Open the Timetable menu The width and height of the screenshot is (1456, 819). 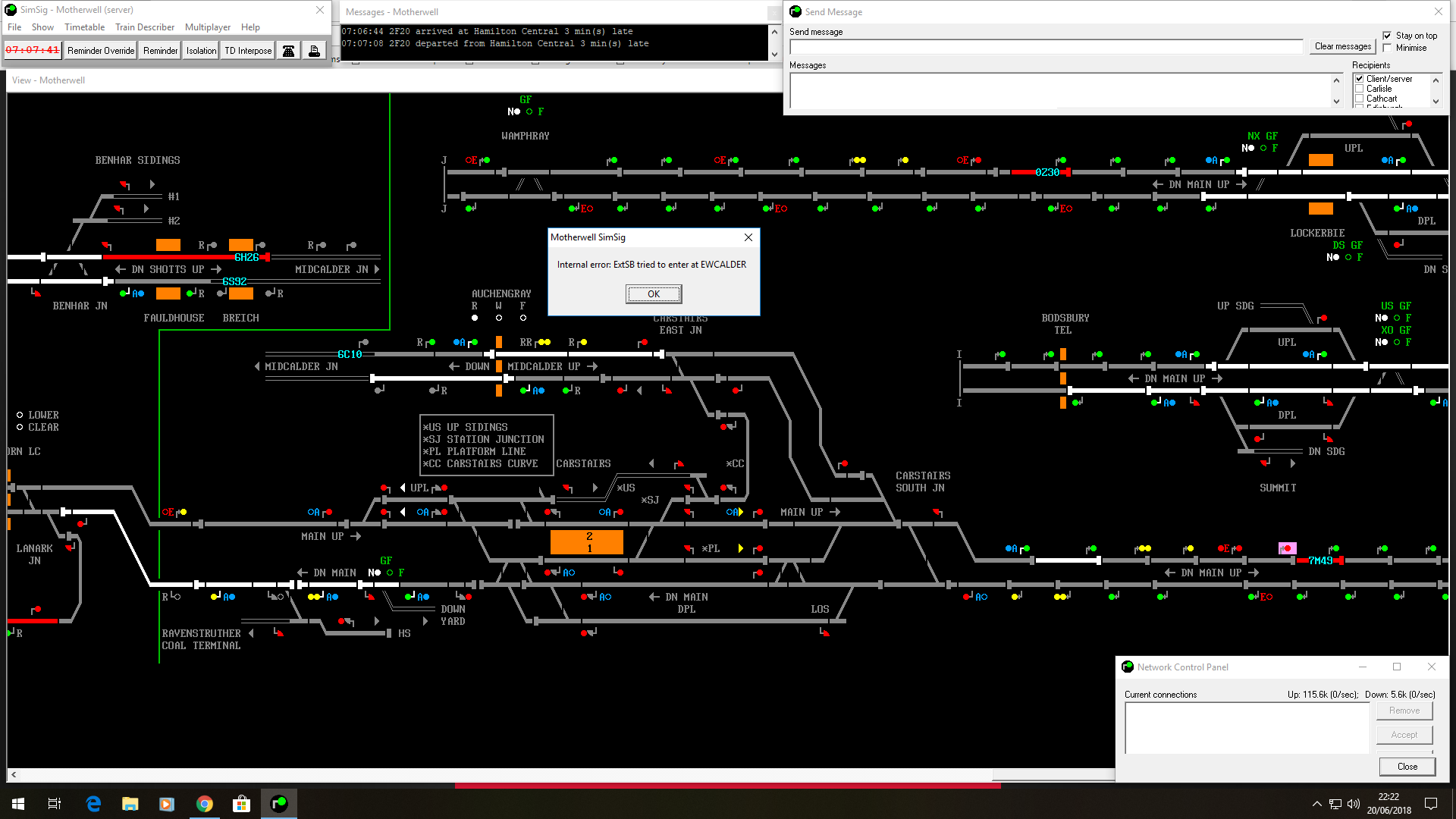pyautogui.click(x=84, y=27)
